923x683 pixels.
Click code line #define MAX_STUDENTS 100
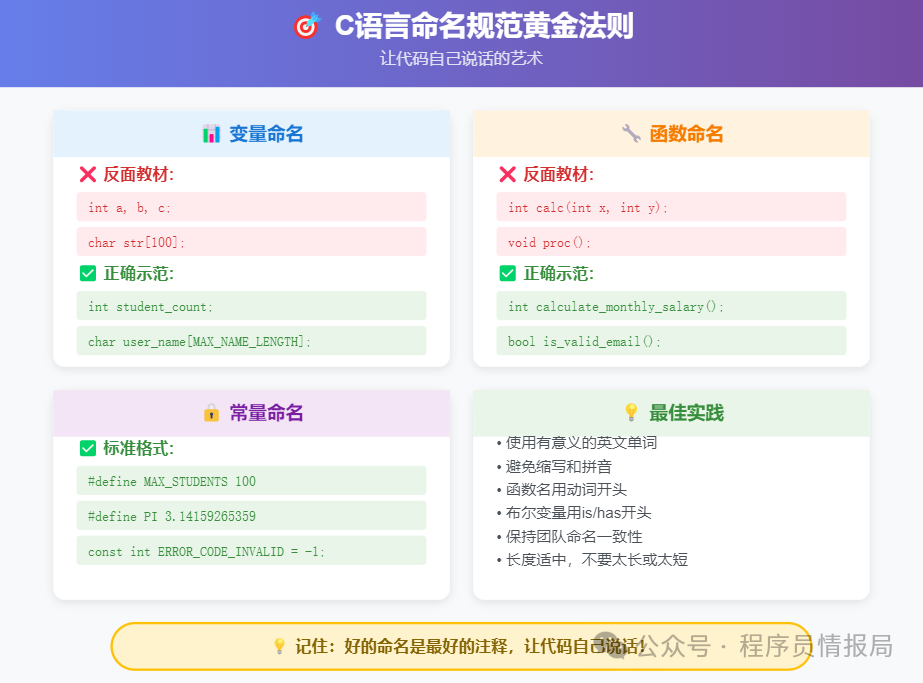point(251,480)
